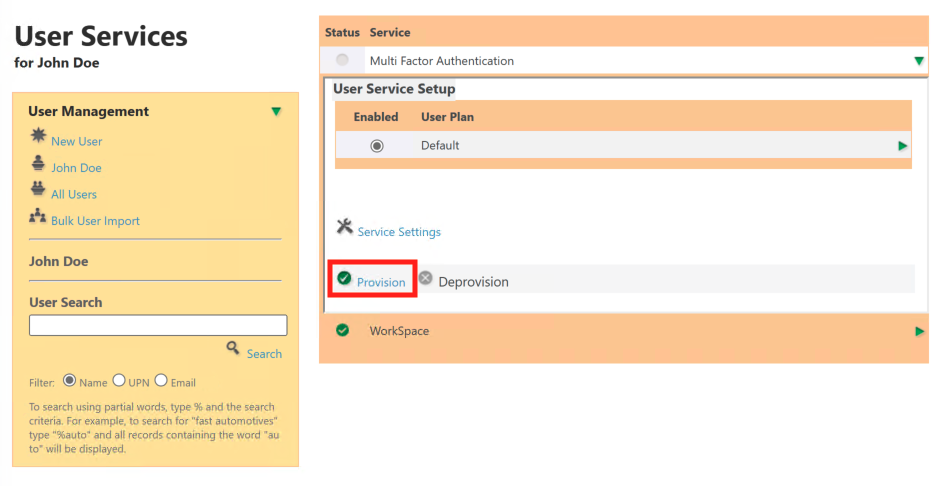Click the Service Settings wrench icon
The height and width of the screenshot is (486, 939).
click(344, 227)
